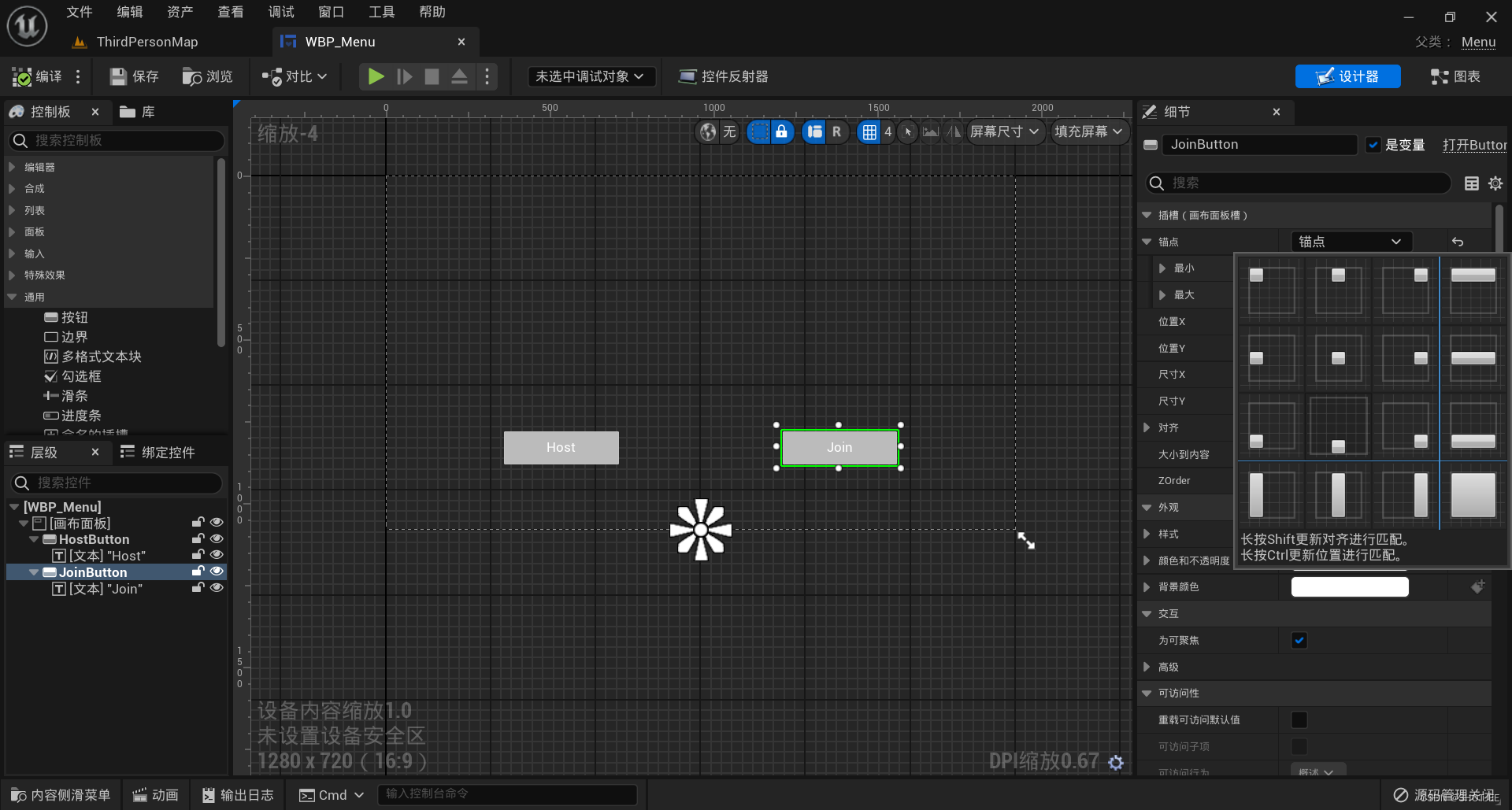The image size is (1512, 810).
Task: Toggle layout widget snapping icon
Action: pos(814,131)
